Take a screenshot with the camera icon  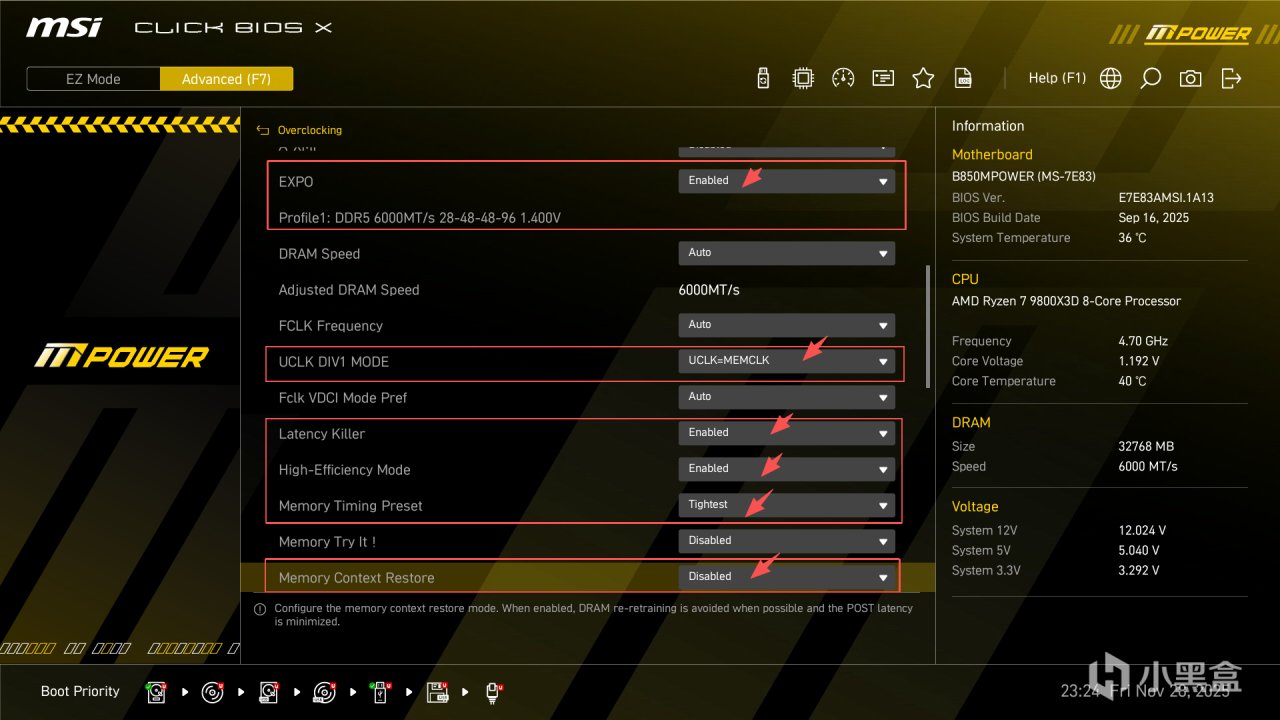[x=1190, y=78]
